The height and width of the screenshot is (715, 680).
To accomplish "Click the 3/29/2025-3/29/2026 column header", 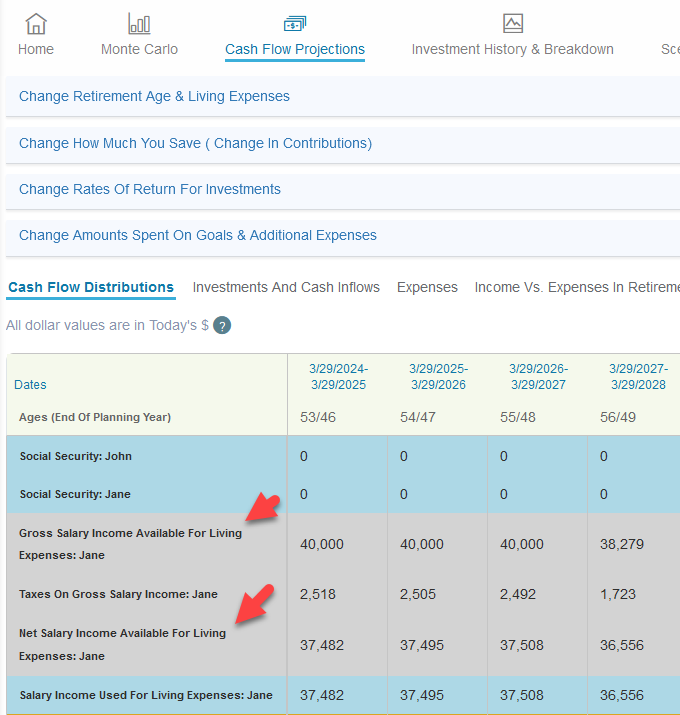I will (438, 377).
